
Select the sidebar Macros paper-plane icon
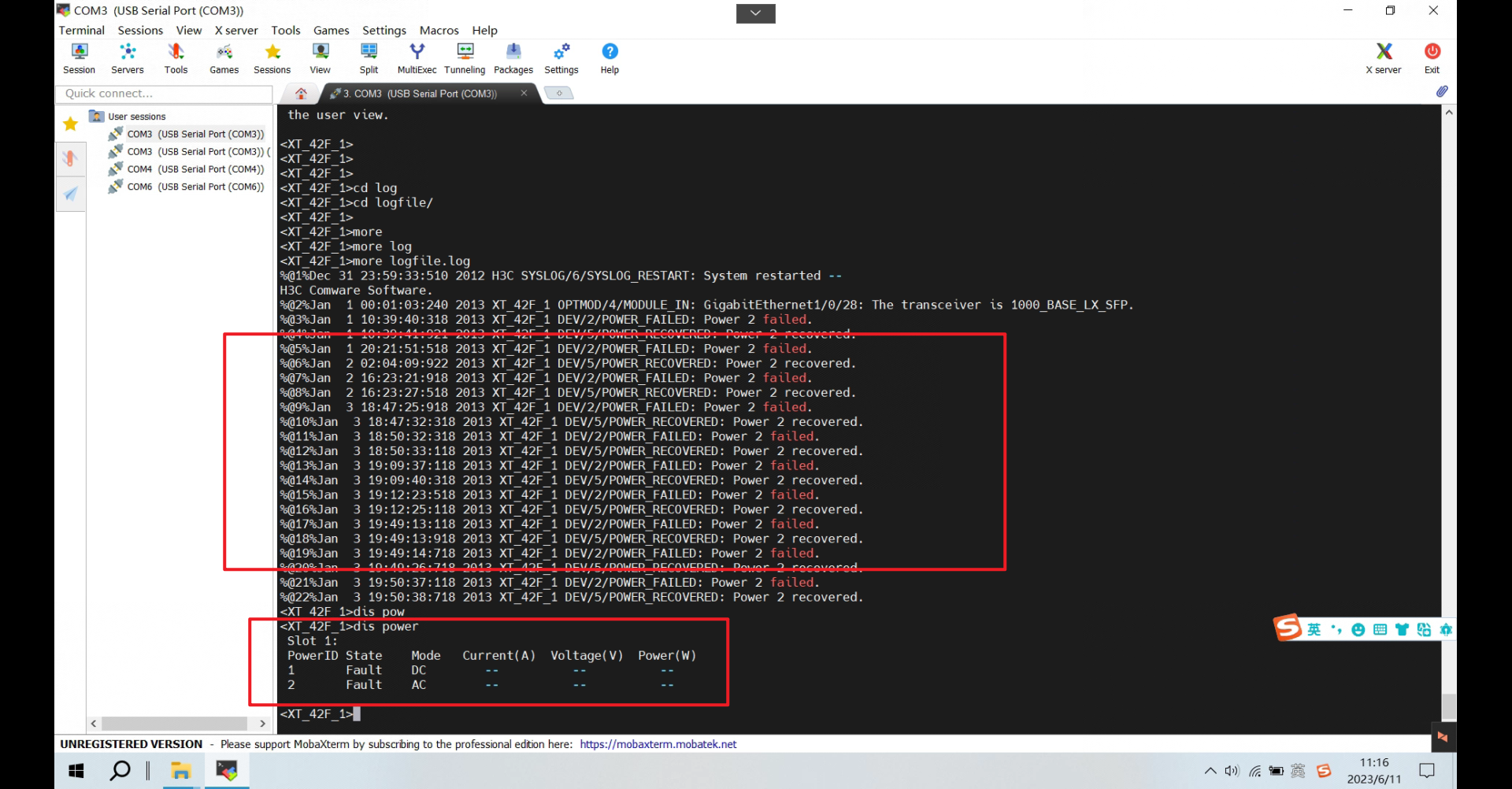pyautogui.click(x=70, y=194)
